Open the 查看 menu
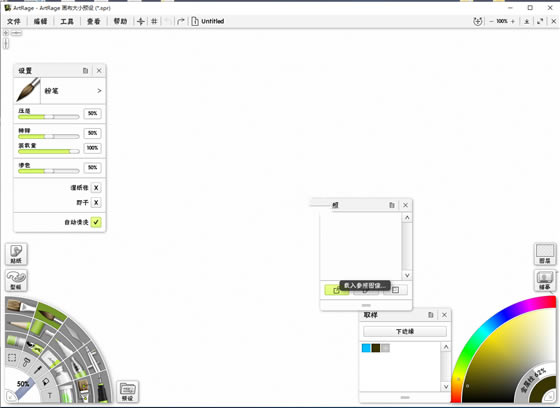This screenshot has width=560, height=408. click(94, 21)
